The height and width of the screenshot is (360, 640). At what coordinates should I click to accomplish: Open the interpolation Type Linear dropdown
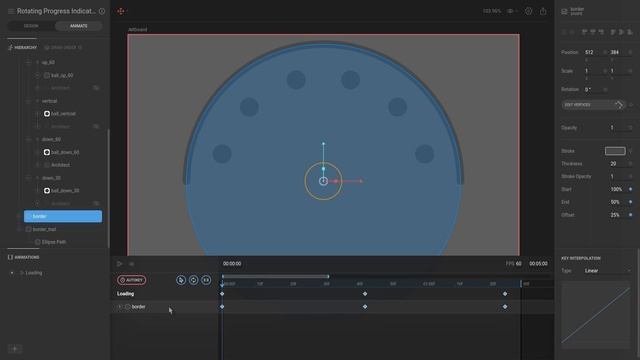[x=608, y=271]
